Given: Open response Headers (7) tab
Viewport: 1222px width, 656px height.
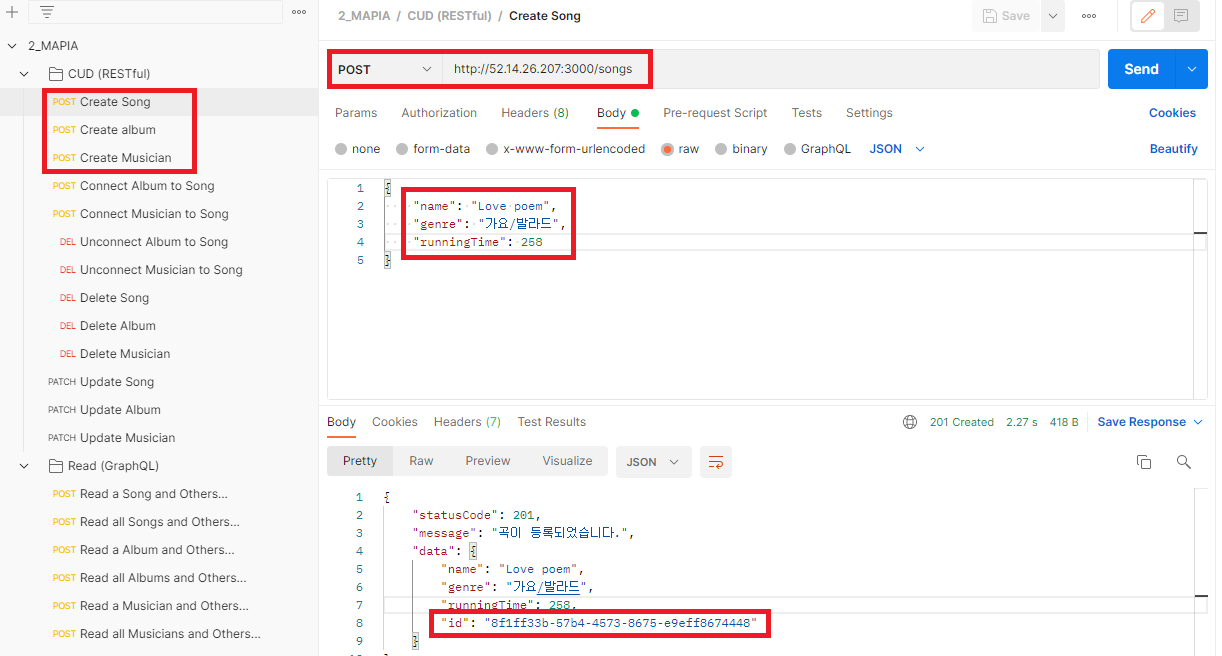Looking at the screenshot, I should 467,422.
